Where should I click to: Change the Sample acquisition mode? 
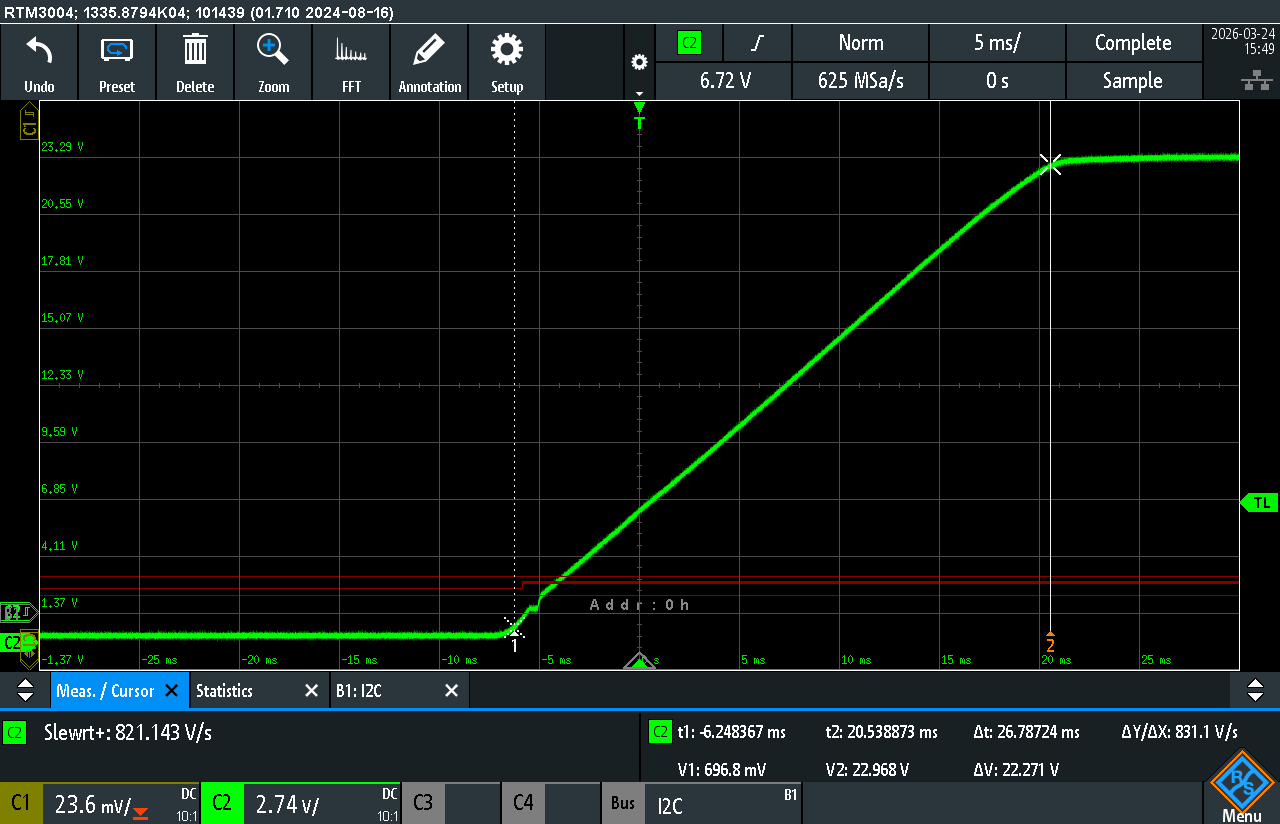1133,80
